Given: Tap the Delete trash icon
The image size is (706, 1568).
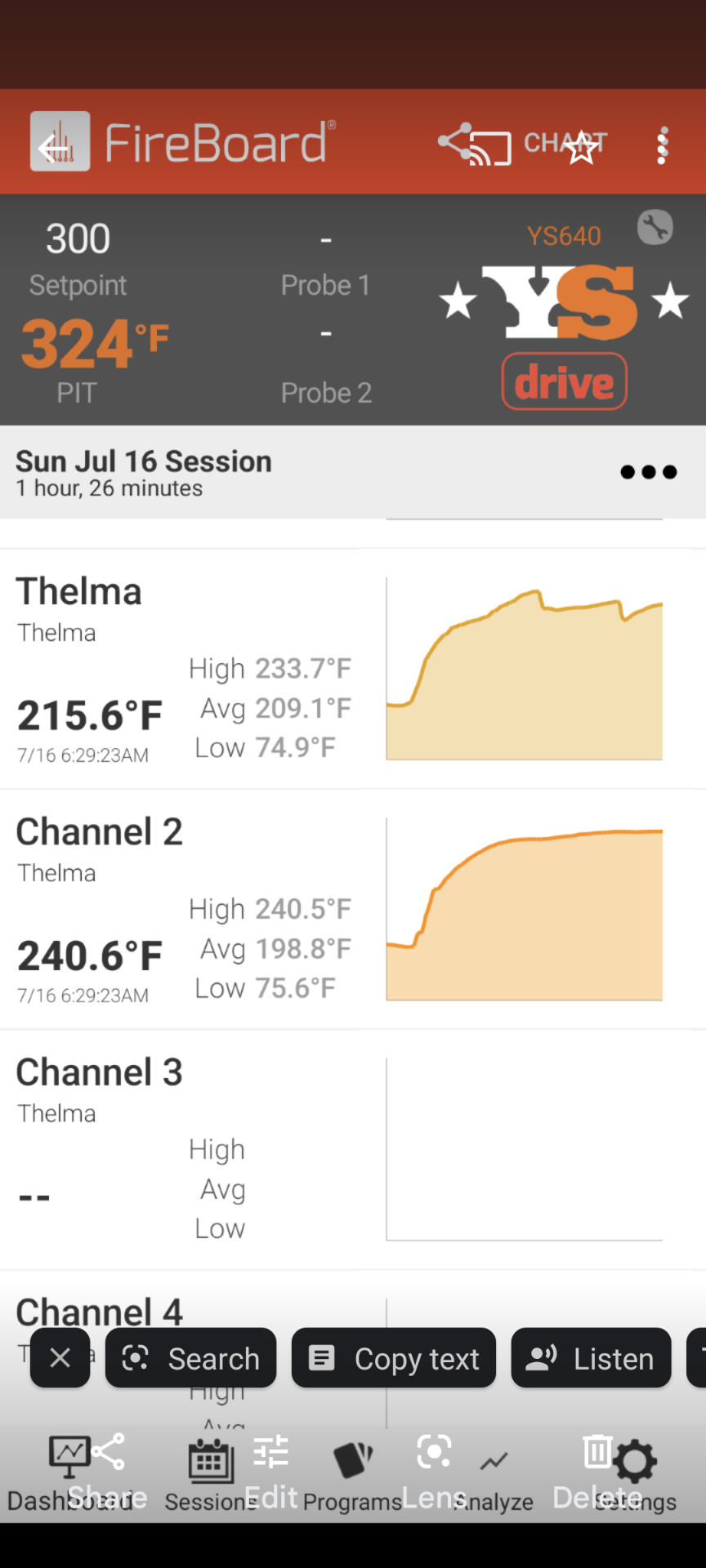Looking at the screenshot, I should (x=597, y=1452).
